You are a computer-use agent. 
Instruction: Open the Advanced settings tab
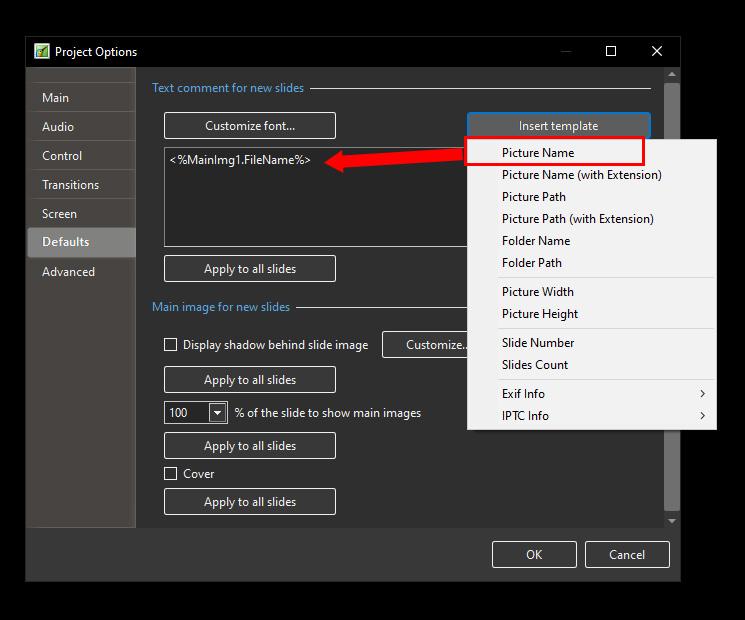click(68, 272)
